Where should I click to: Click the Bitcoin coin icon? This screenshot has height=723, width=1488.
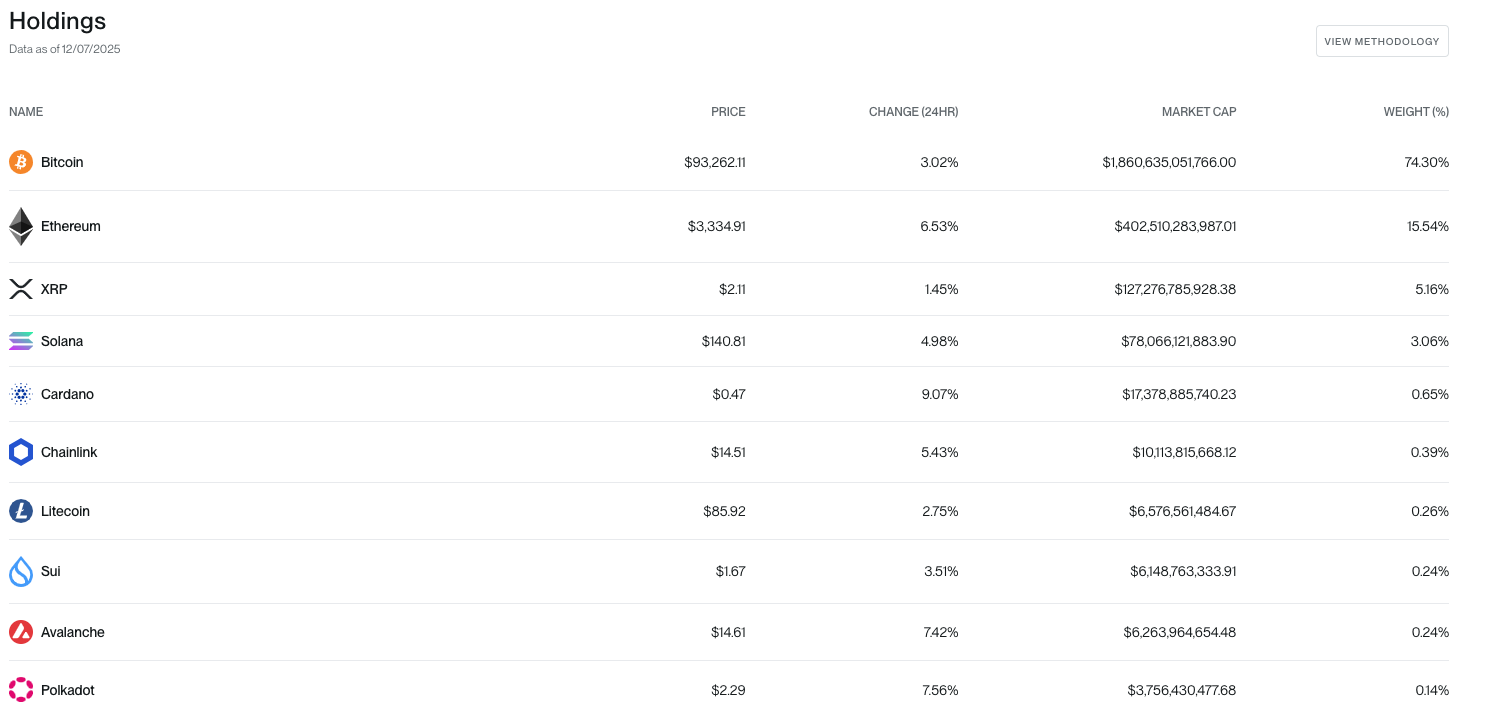[20, 161]
